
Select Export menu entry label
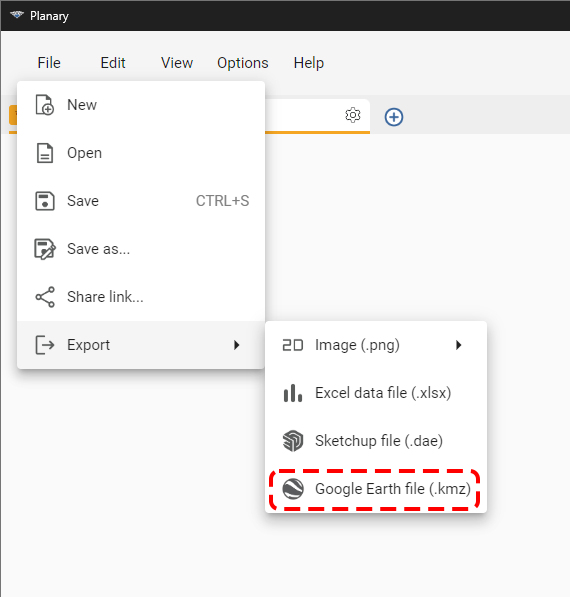pyautogui.click(x=88, y=345)
